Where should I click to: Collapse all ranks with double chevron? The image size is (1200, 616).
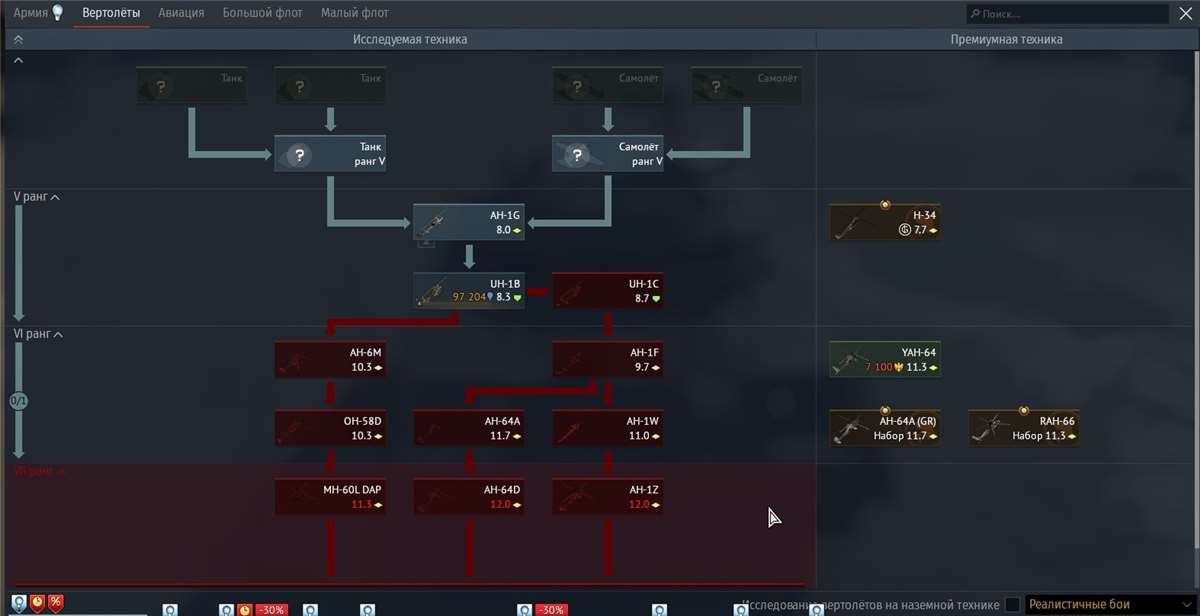(18, 39)
